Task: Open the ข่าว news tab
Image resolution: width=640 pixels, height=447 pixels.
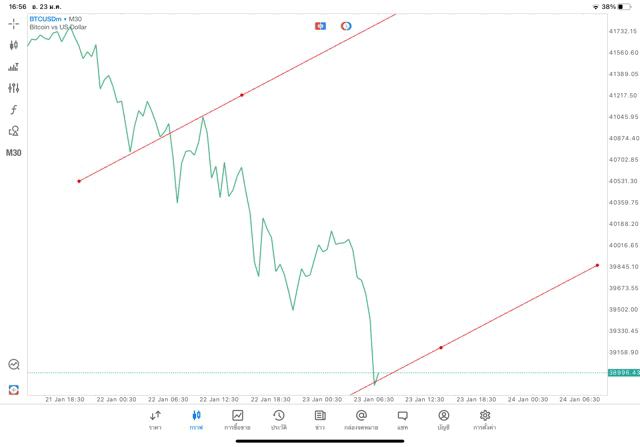Action: [x=319, y=420]
